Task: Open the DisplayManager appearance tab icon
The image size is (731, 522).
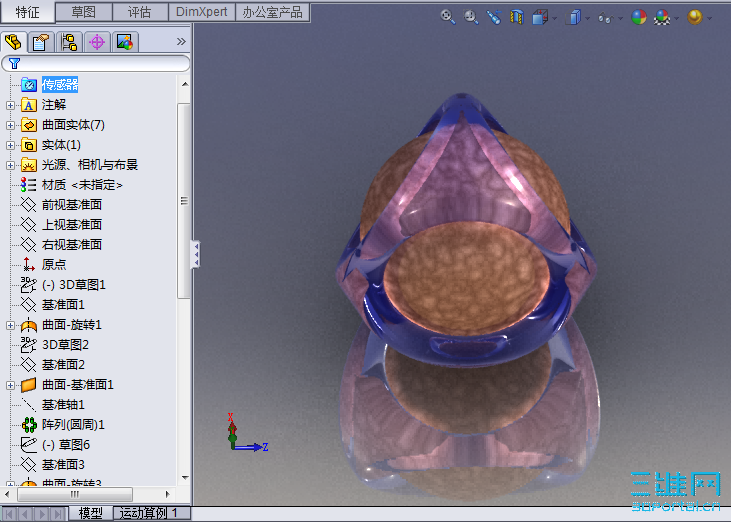Action: pyautogui.click(x=124, y=42)
